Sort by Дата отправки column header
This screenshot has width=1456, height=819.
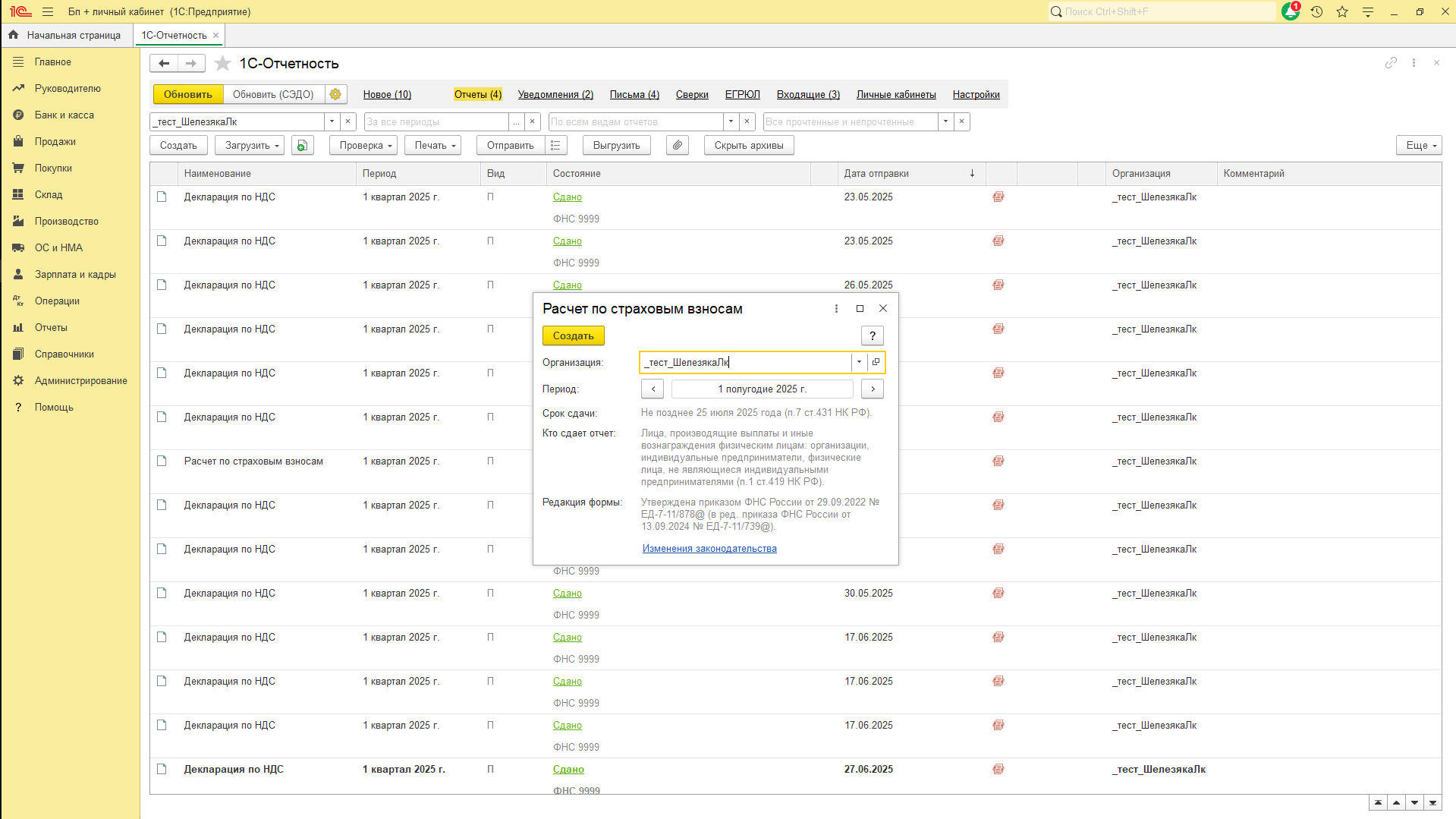pyautogui.click(x=911, y=173)
